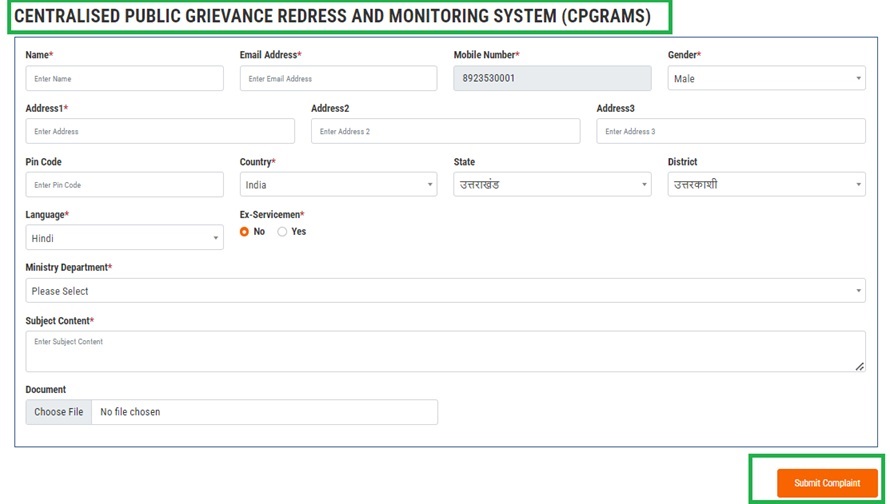890x504 pixels.
Task: Expand the State dropdown
Action: click(552, 185)
